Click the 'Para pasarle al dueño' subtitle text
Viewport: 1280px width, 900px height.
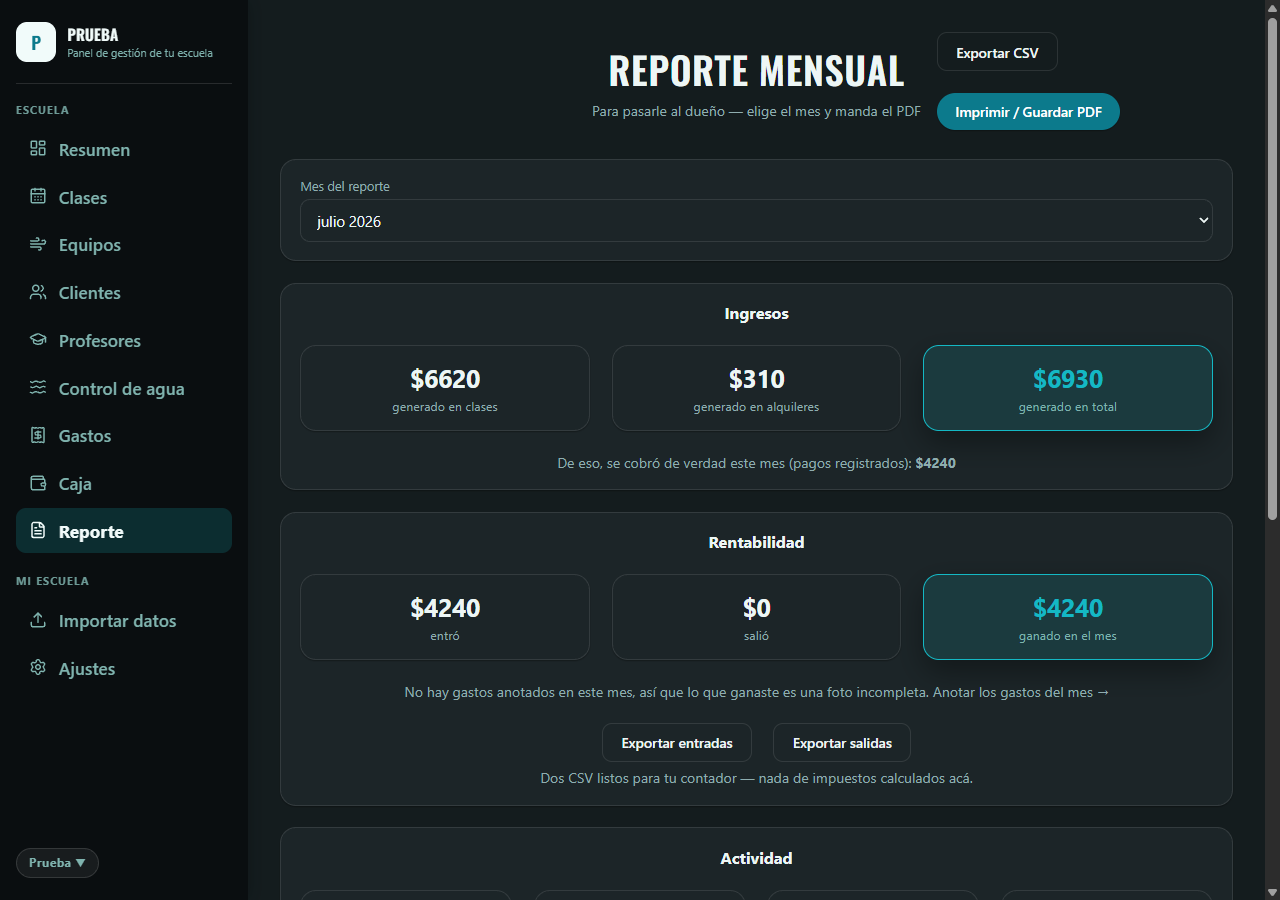pyautogui.click(x=756, y=112)
